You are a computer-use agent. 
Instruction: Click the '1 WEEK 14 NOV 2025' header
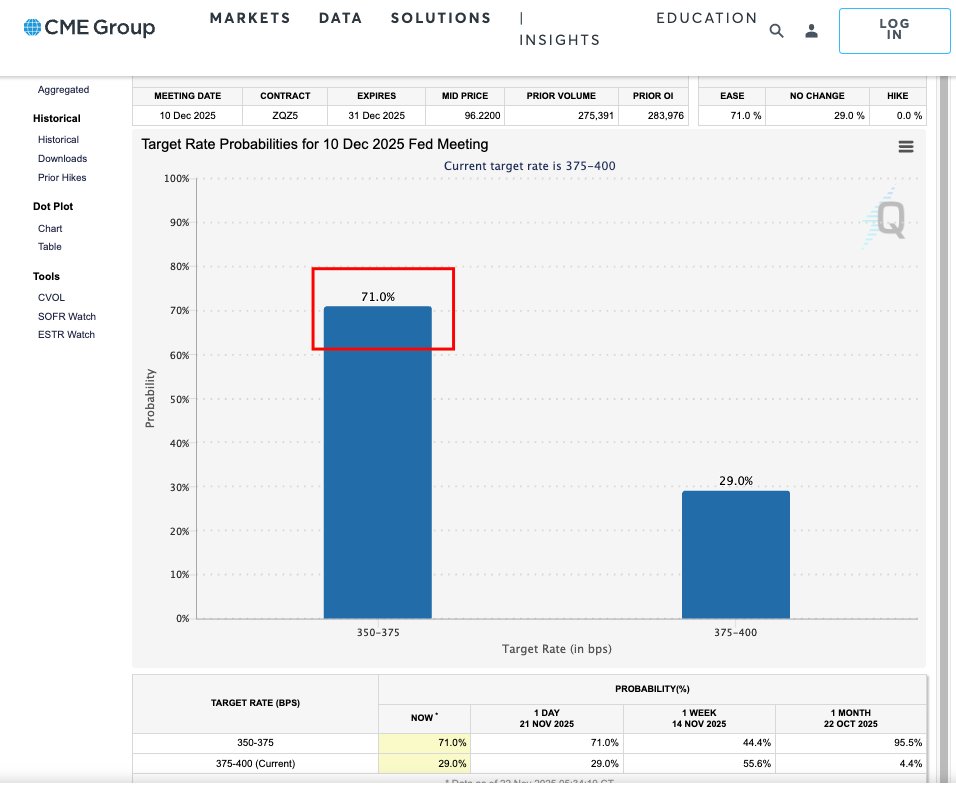point(699,718)
